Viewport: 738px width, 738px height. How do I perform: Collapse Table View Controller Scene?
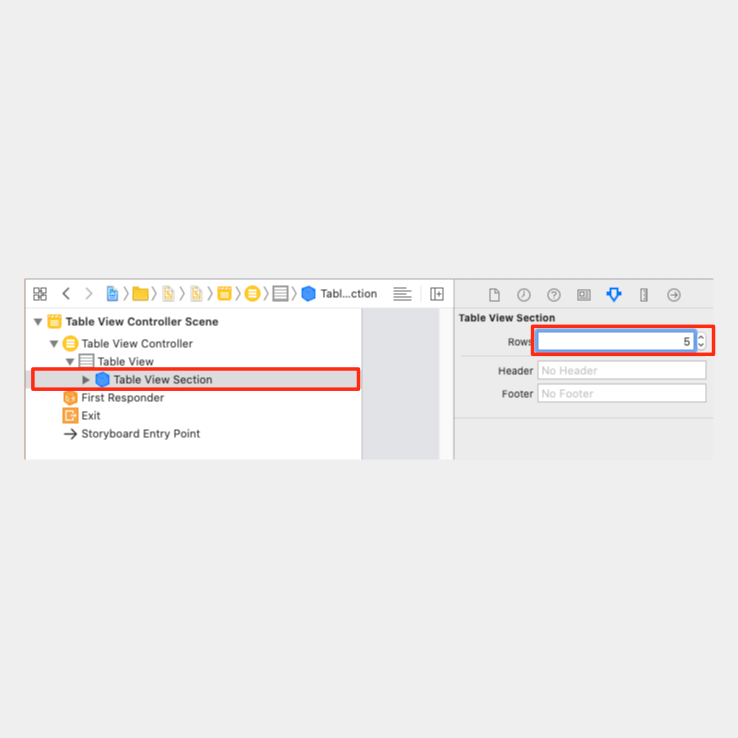[x=38, y=322]
